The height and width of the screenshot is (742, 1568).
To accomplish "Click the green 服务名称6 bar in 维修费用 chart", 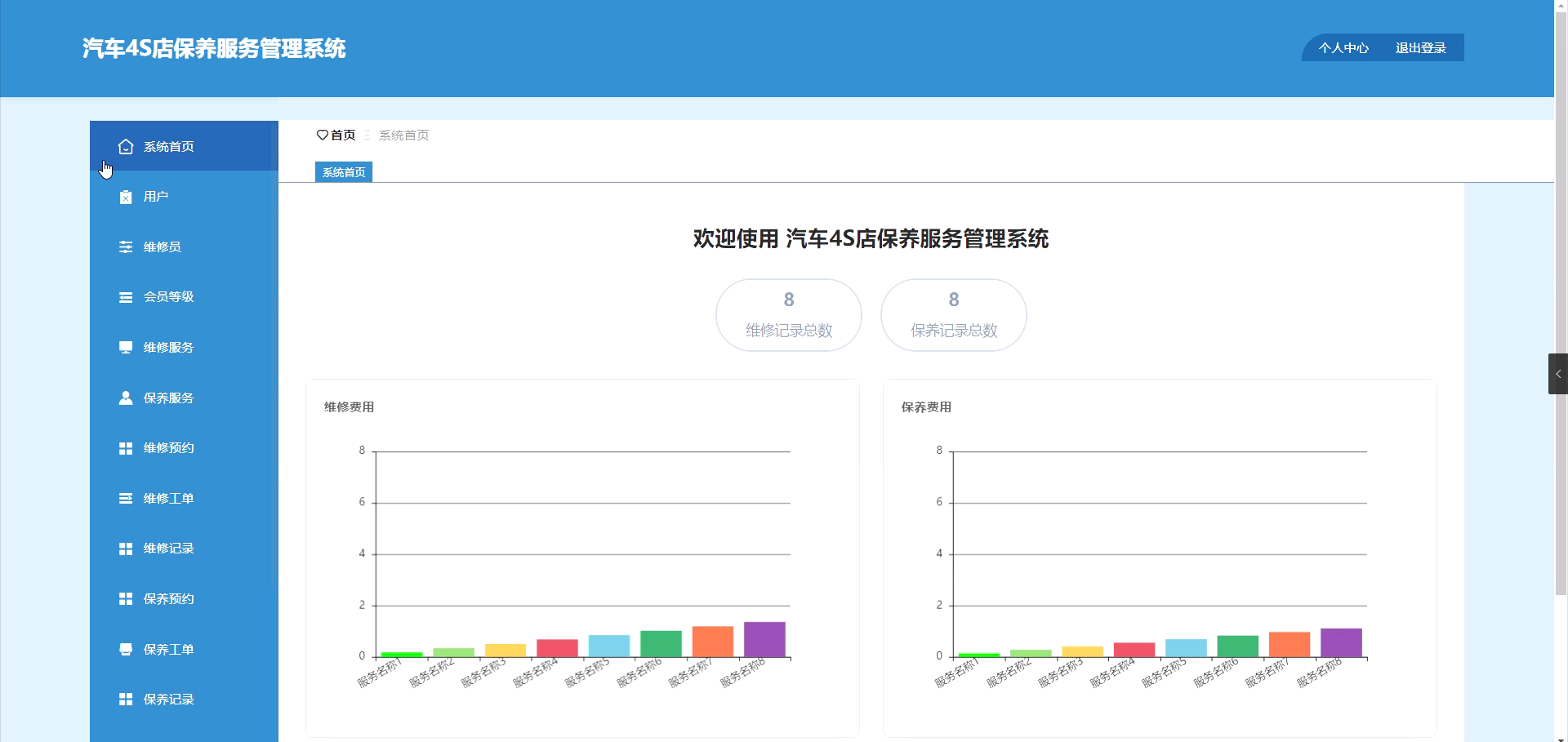I will (x=661, y=644).
